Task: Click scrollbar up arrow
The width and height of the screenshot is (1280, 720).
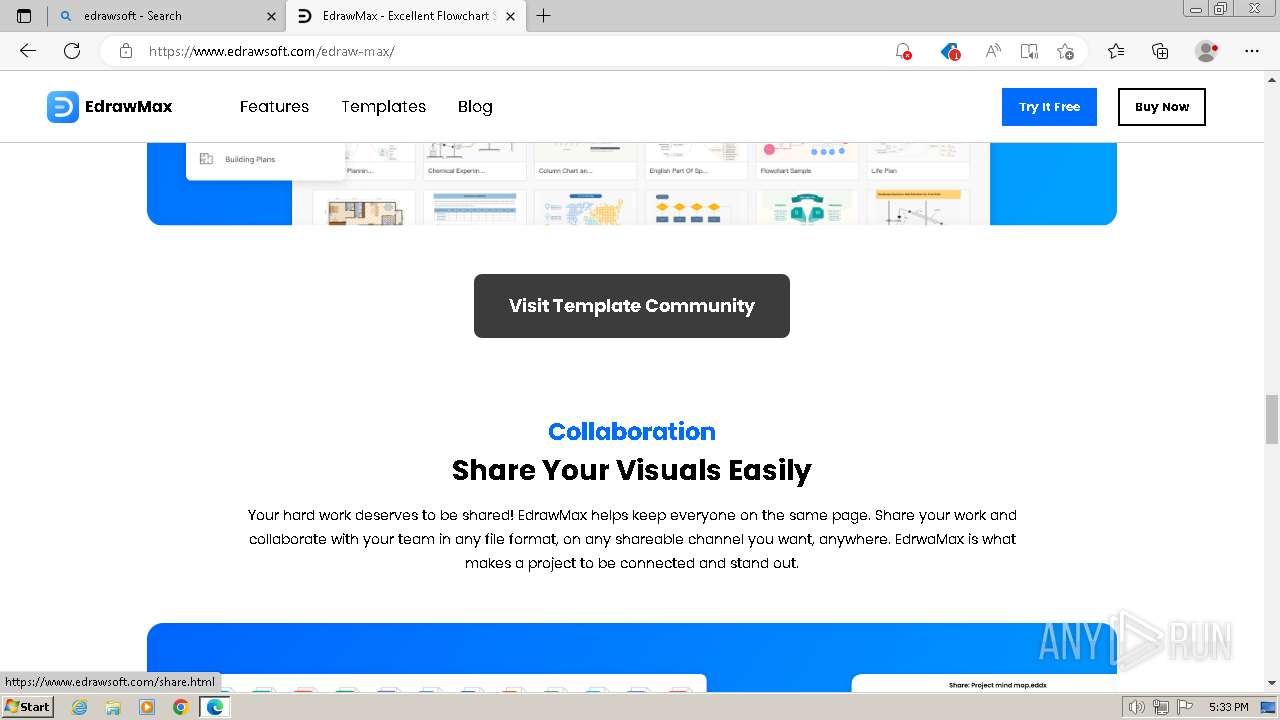Action: 1272,78
